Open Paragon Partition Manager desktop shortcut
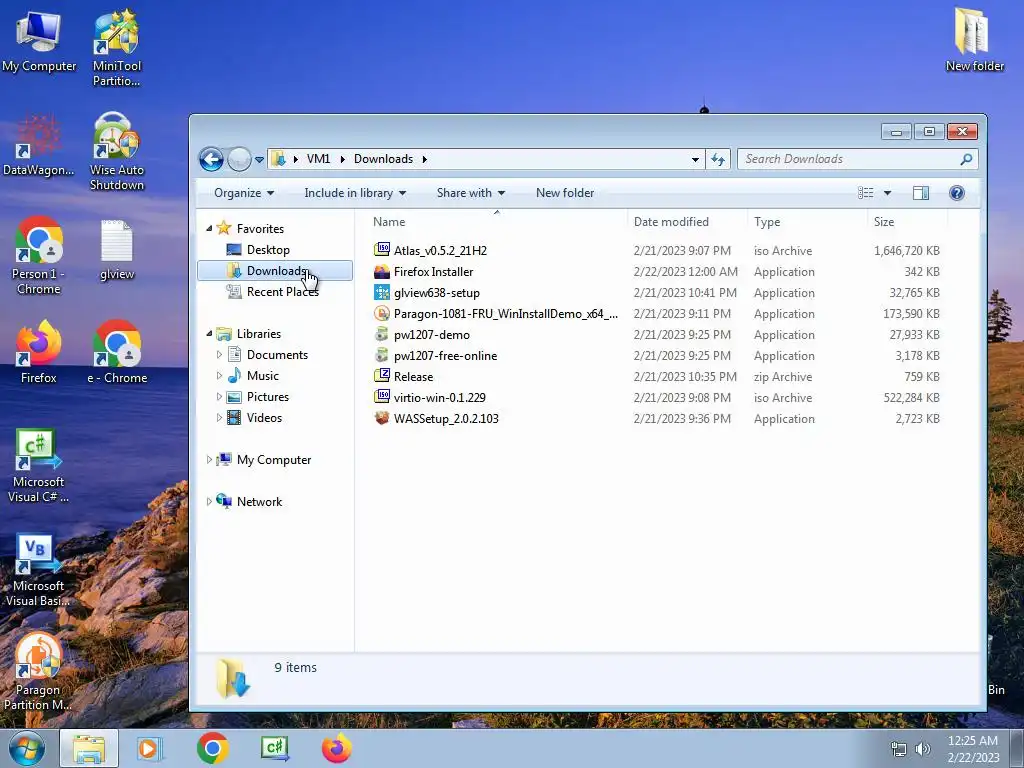The width and height of the screenshot is (1024, 768). [38, 673]
